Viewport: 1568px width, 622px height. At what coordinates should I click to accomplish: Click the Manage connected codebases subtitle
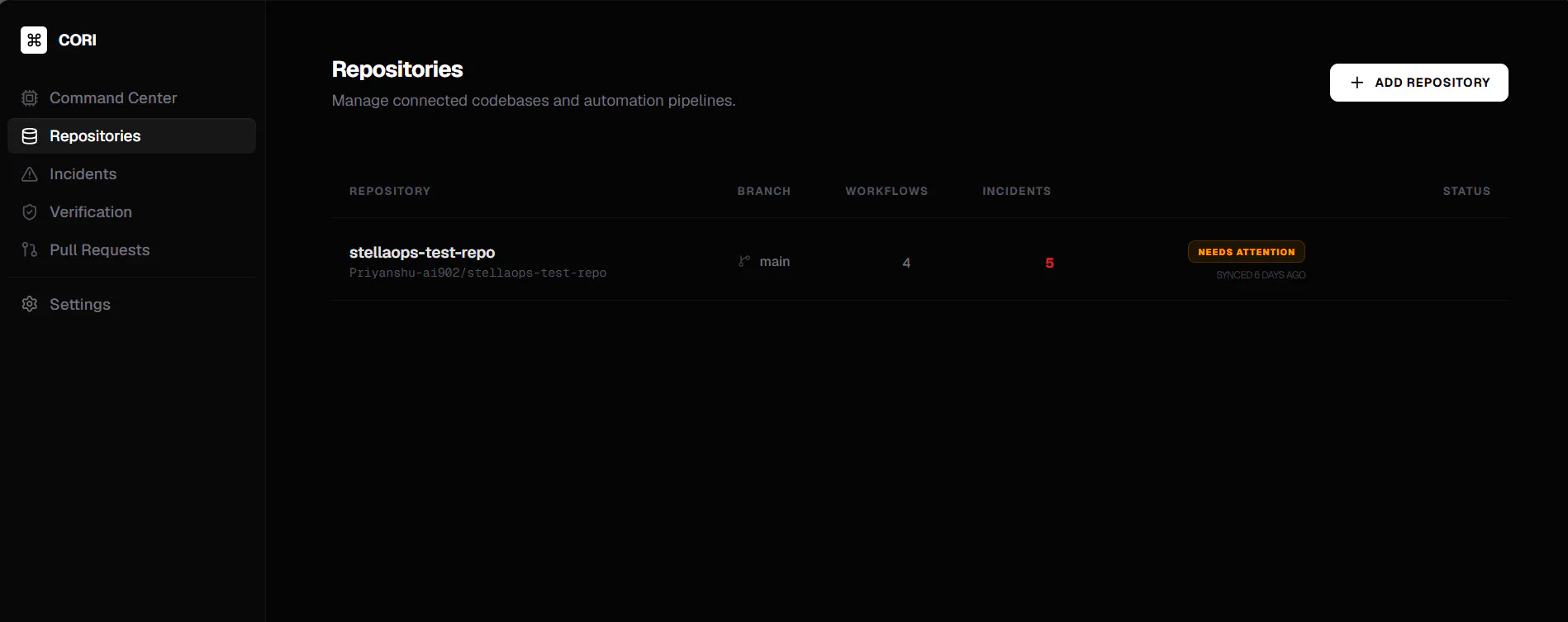pos(534,101)
